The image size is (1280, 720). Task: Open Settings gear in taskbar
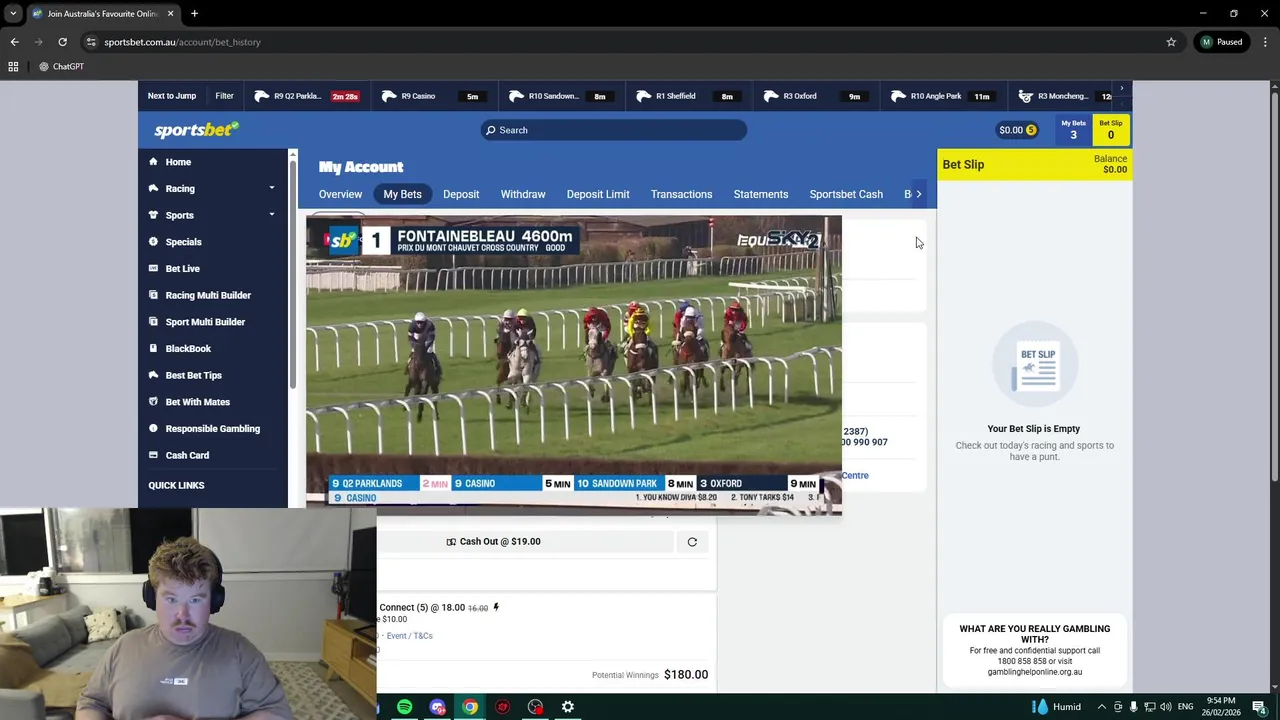(567, 707)
